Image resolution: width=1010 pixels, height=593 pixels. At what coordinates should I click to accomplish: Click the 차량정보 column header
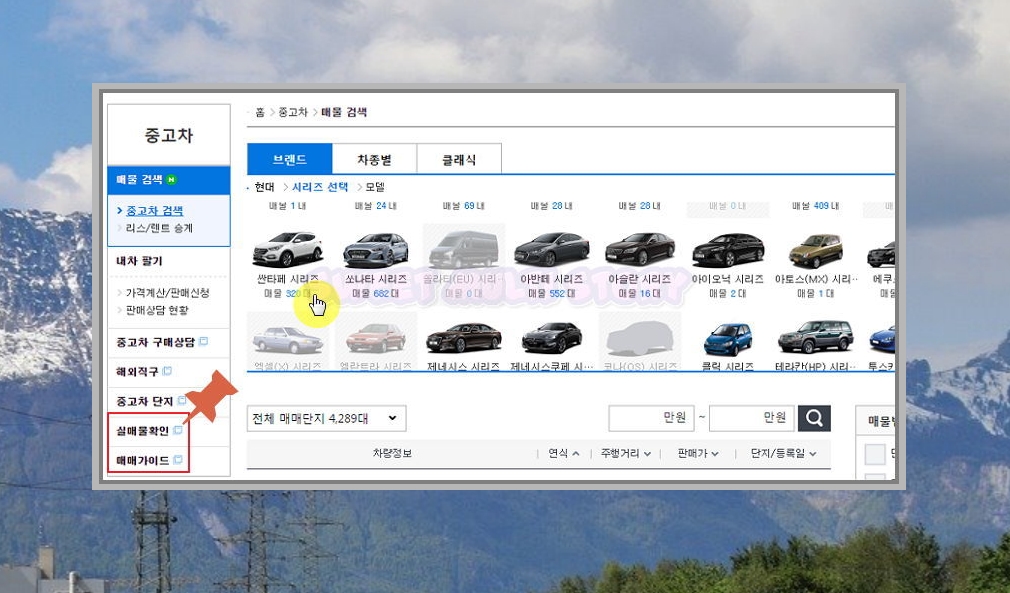point(392,453)
